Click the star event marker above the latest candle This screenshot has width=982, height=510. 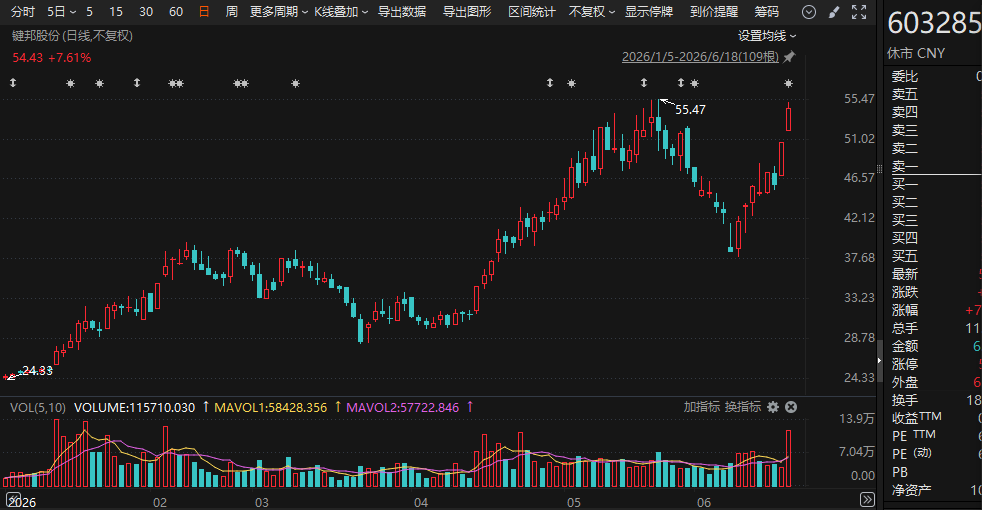(x=788, y=83)
